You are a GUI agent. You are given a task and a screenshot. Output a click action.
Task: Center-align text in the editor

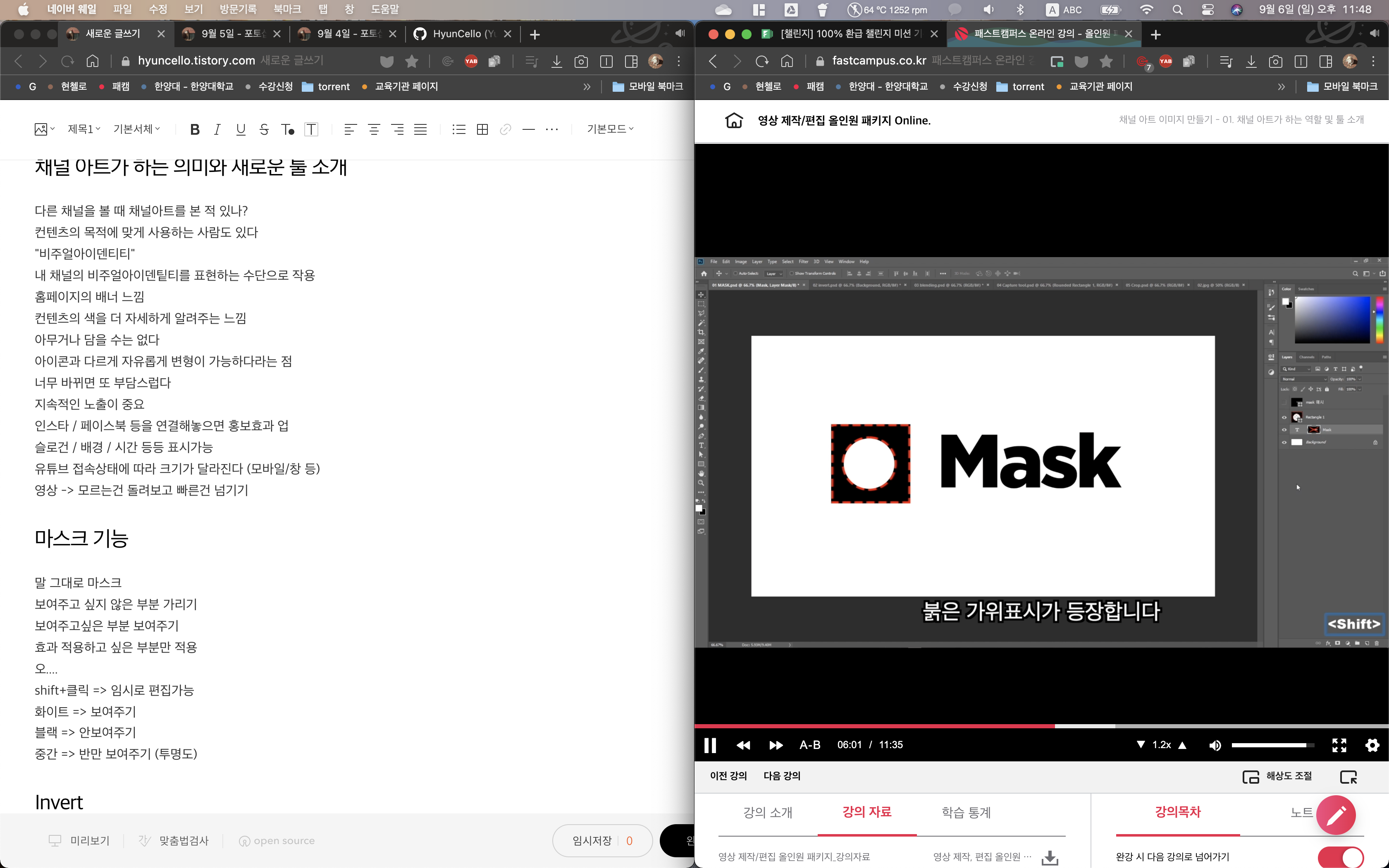tap(374, 129)
